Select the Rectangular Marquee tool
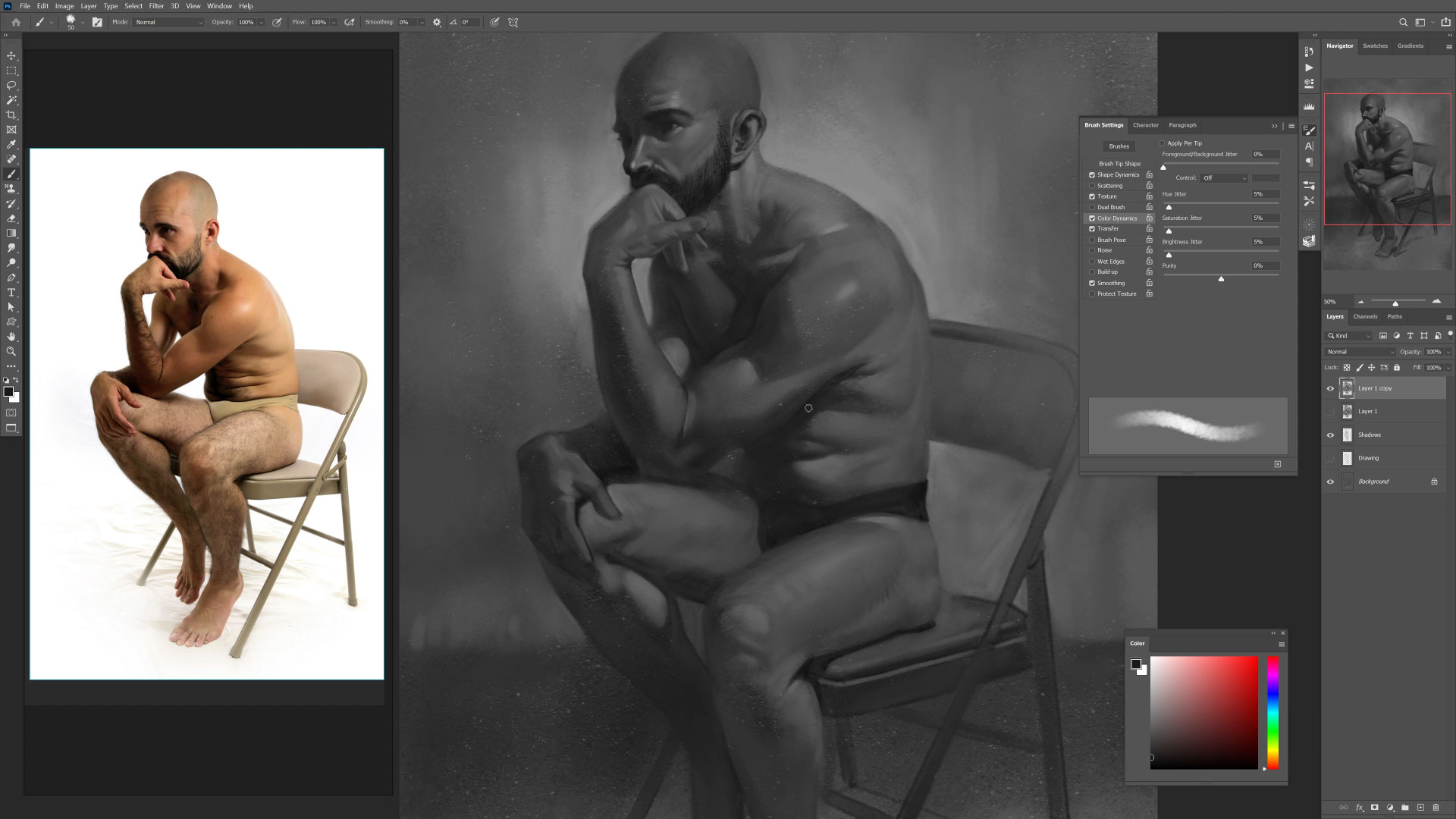 click(x=11, y=71)
